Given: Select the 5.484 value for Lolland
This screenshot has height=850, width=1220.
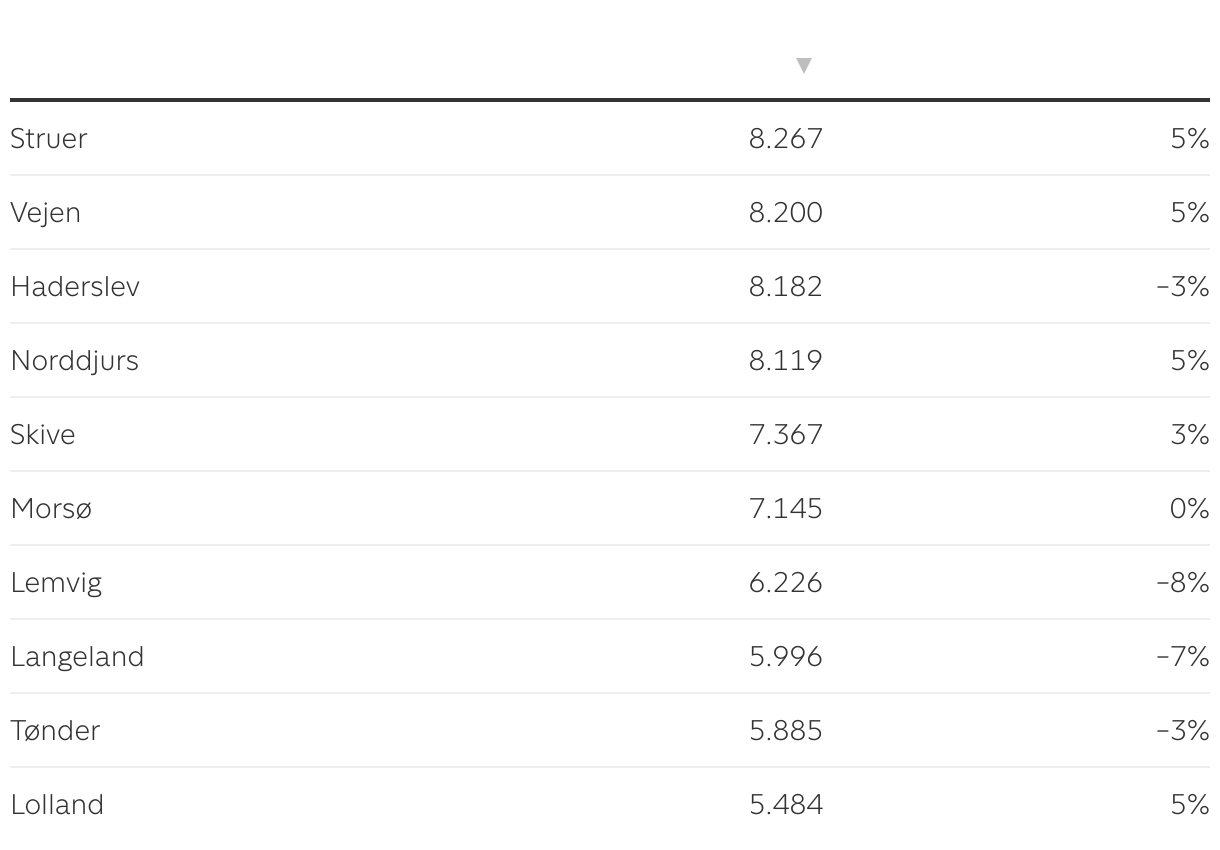Looking at the screenshot, I should click(786, 805).
